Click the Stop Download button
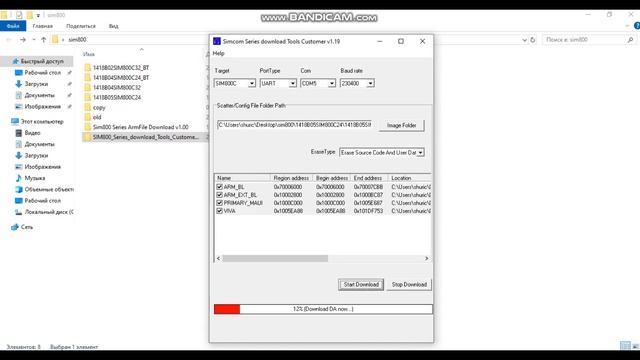640x360 pixels. pyautogui.click(x=409, y=284)
